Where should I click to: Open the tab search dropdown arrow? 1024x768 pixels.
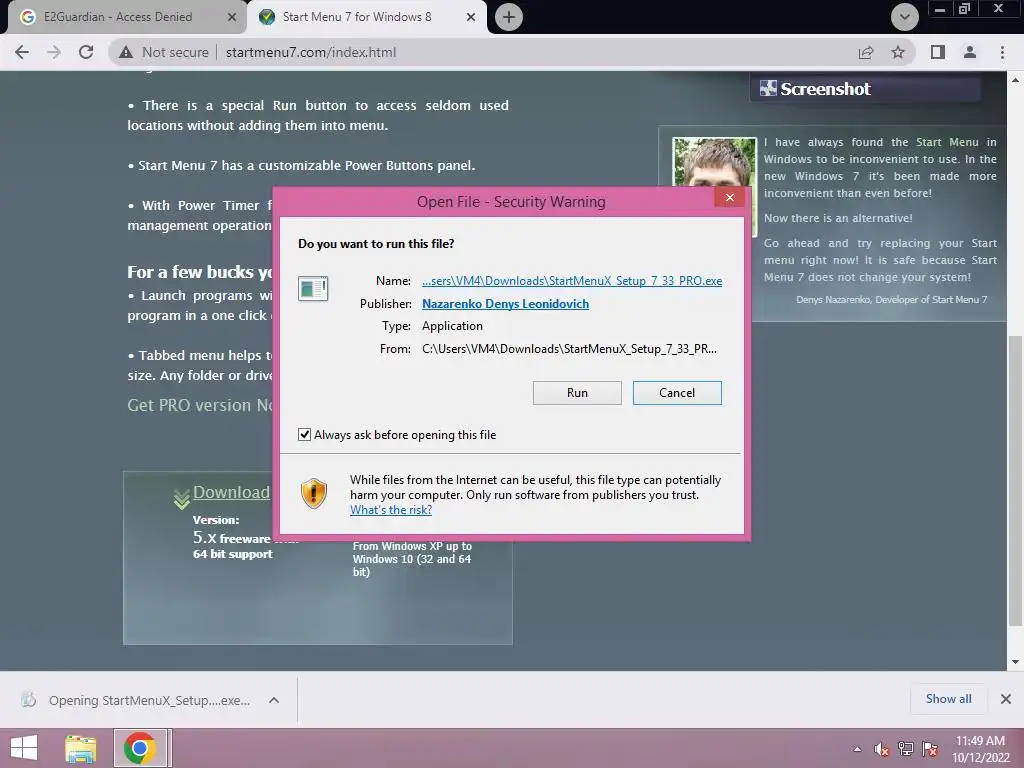tap(904, 17)
